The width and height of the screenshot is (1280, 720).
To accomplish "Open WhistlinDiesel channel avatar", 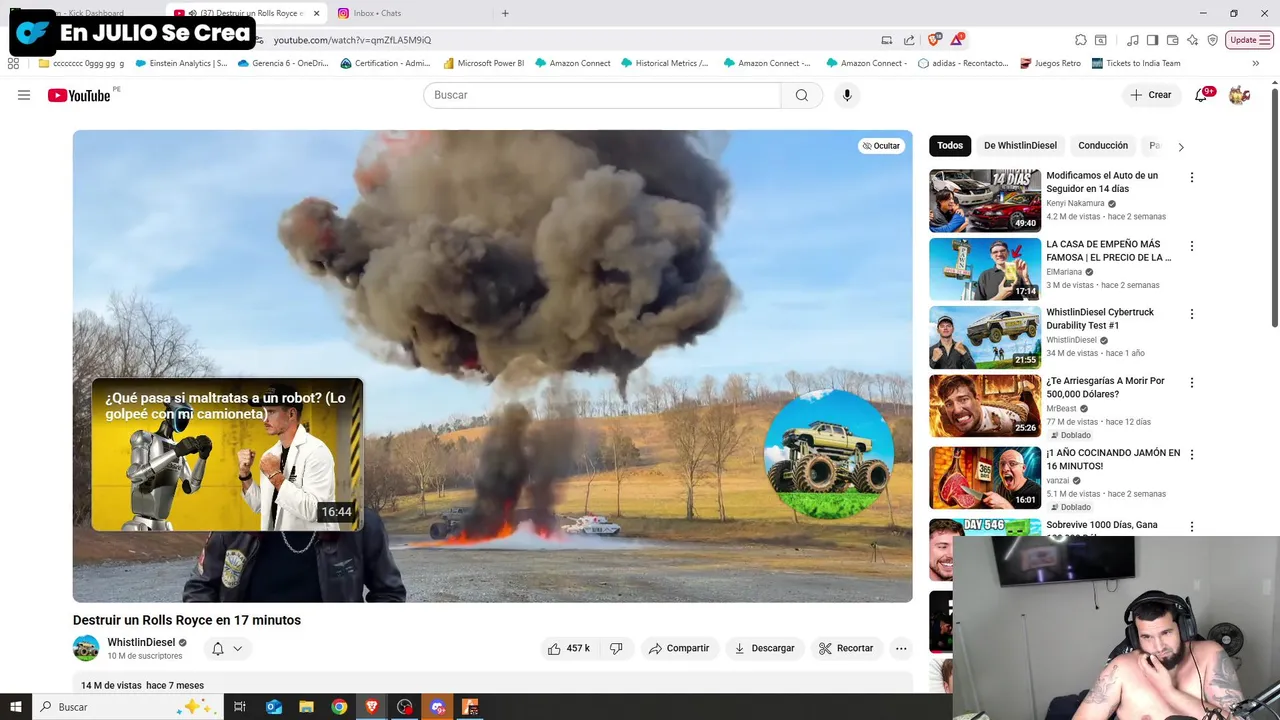I will 86,648.
